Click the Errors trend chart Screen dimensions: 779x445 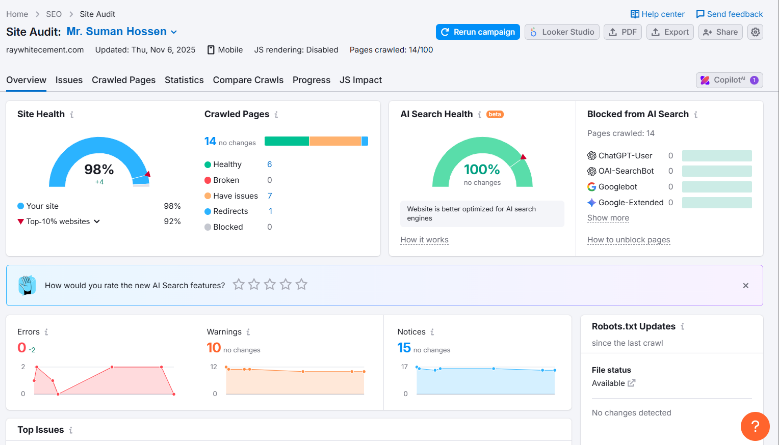point(100,380)
